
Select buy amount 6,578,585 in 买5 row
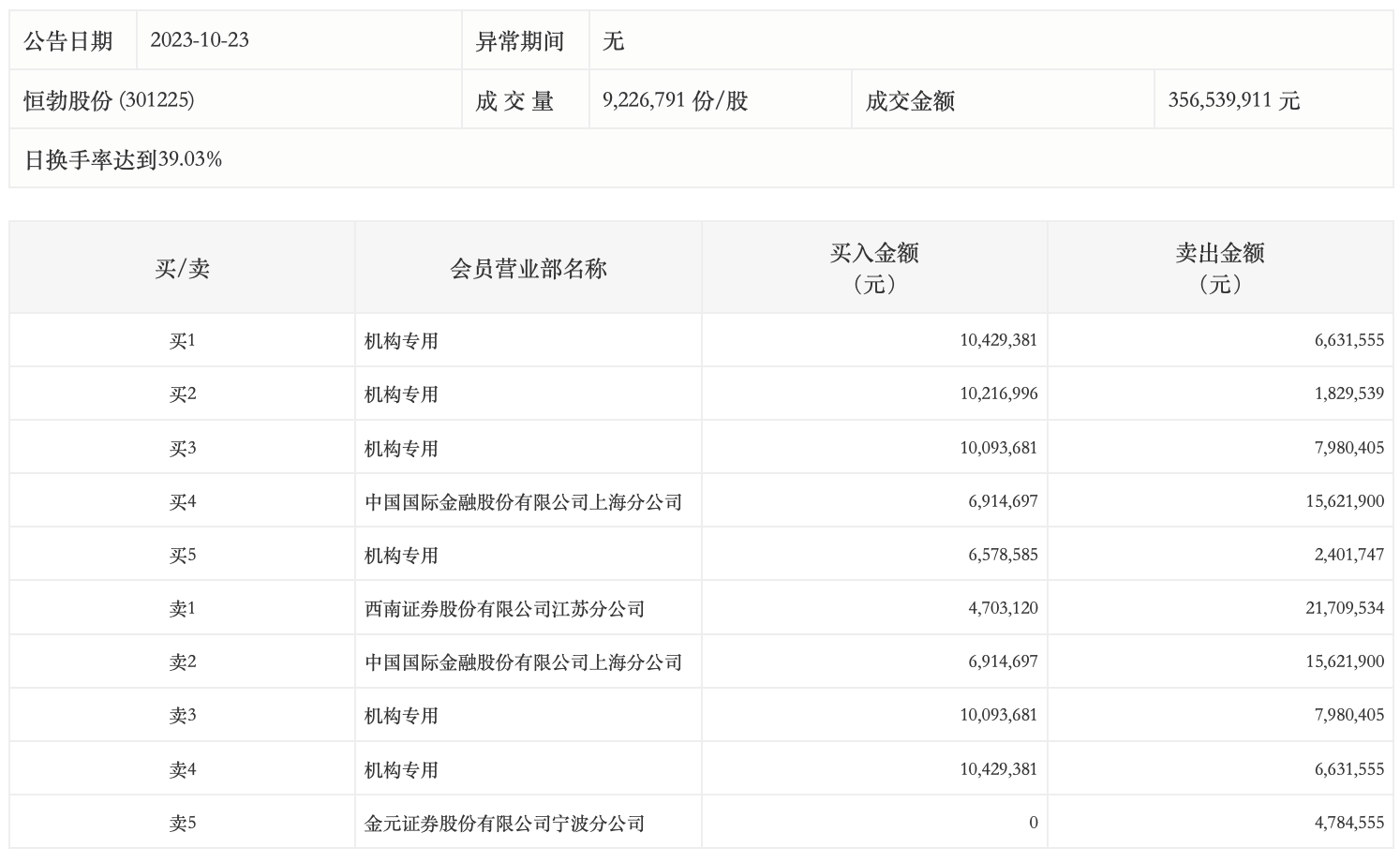(1003, 555)
